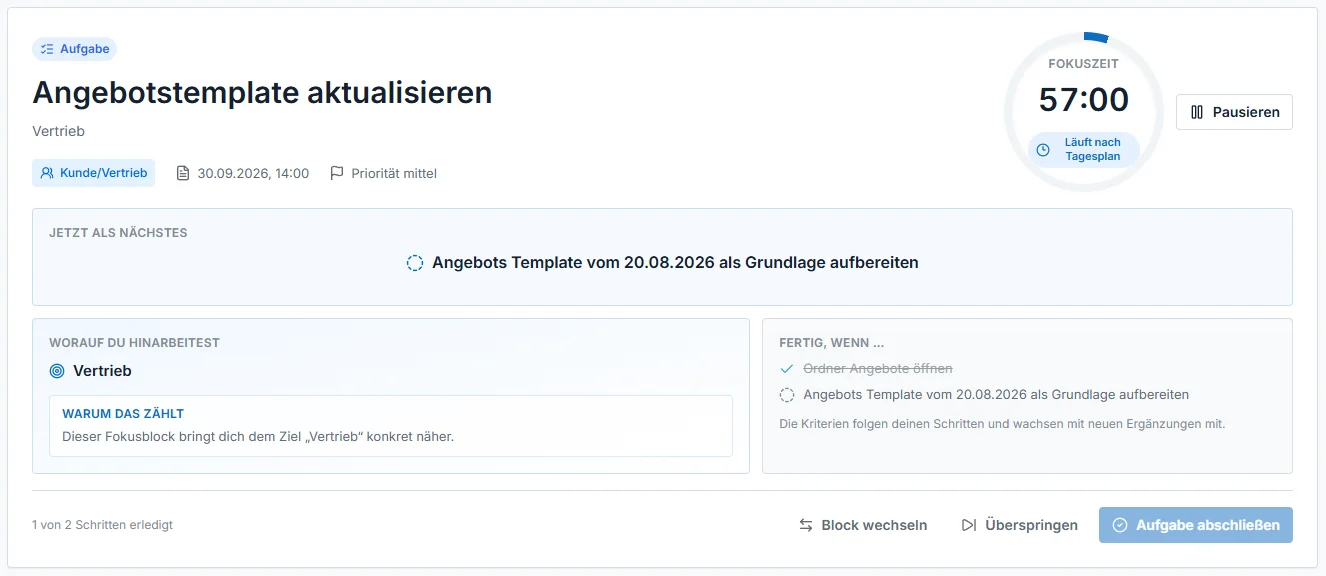Click the Fokusblock explanation sentence

point(258,437)
